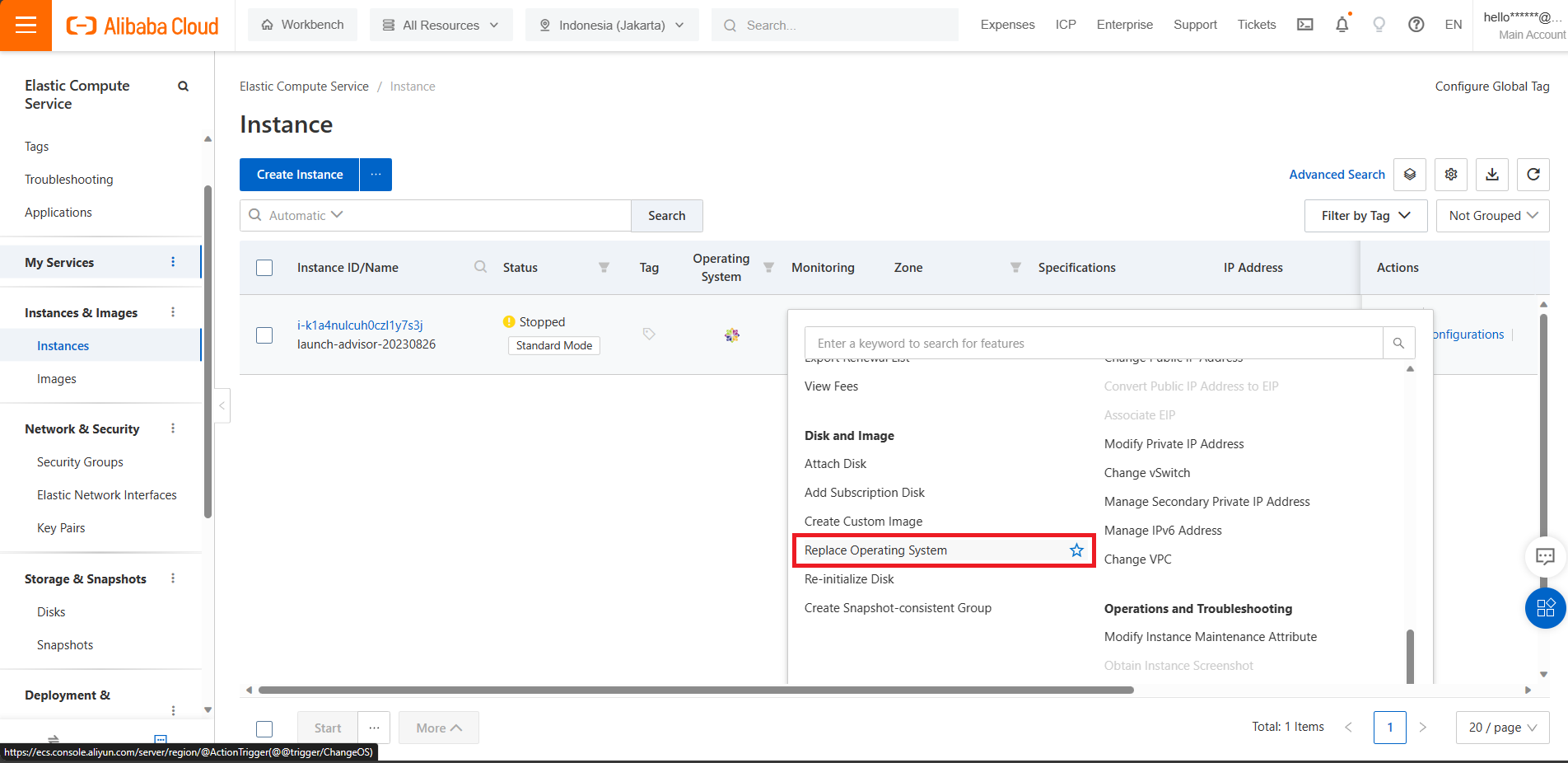This screenshot has width=1568, height=763.
Task: Click the instance operating system icon
Action: (732, 335)
